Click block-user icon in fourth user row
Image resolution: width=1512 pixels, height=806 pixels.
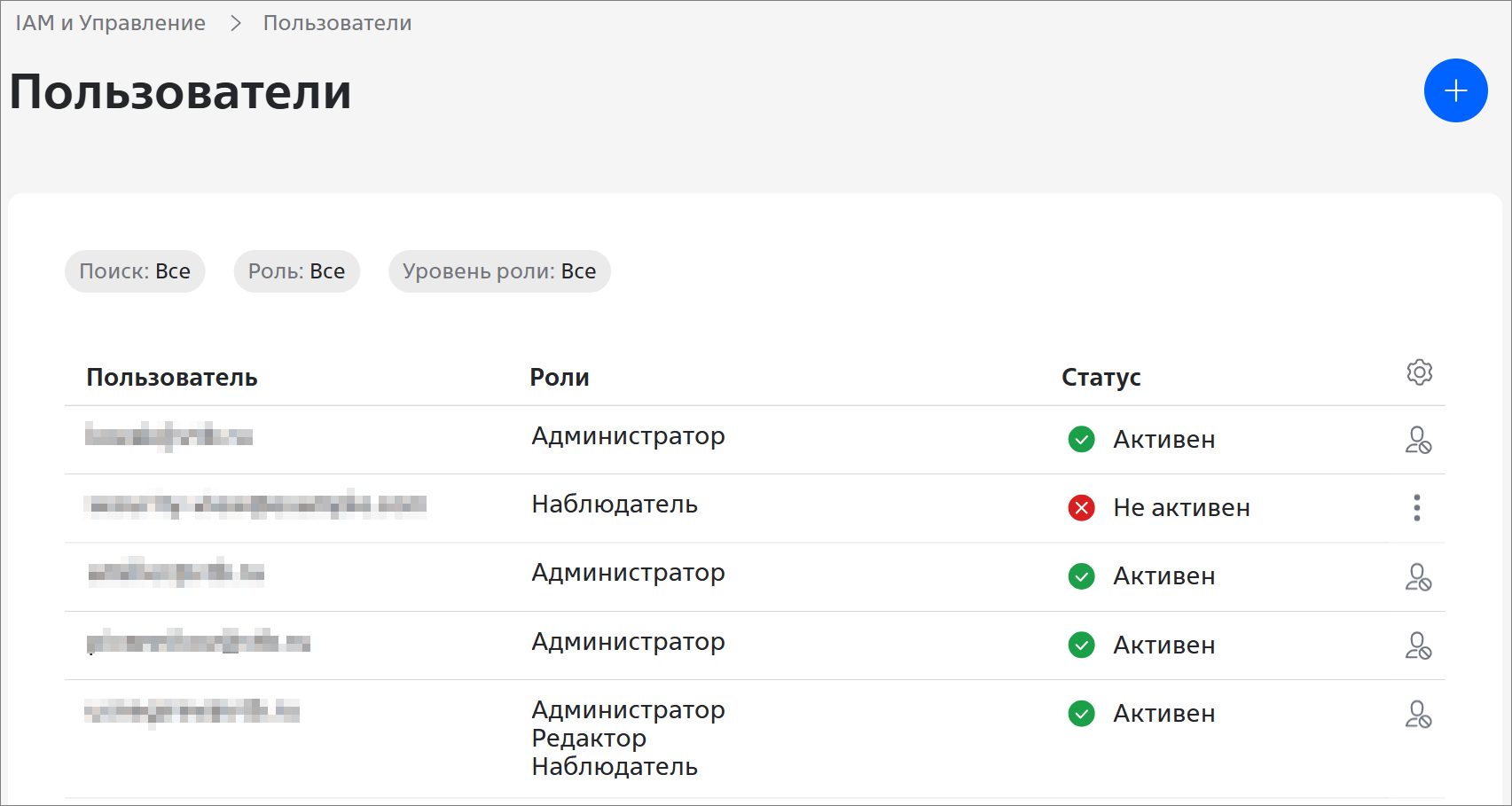(1418, 645)
